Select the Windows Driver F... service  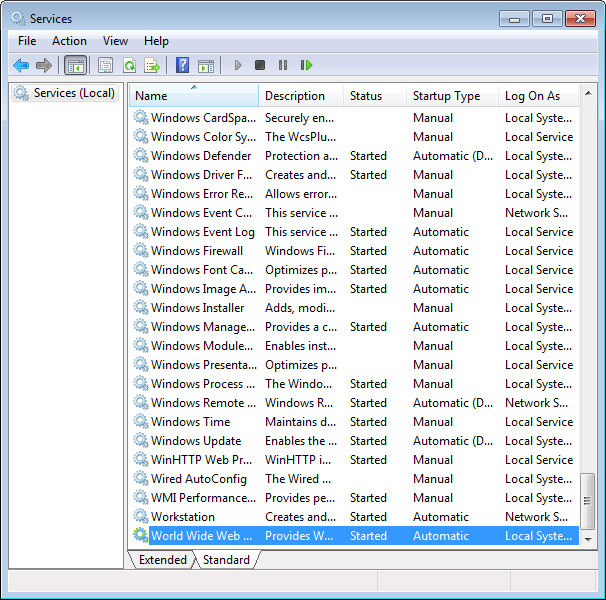354,175
